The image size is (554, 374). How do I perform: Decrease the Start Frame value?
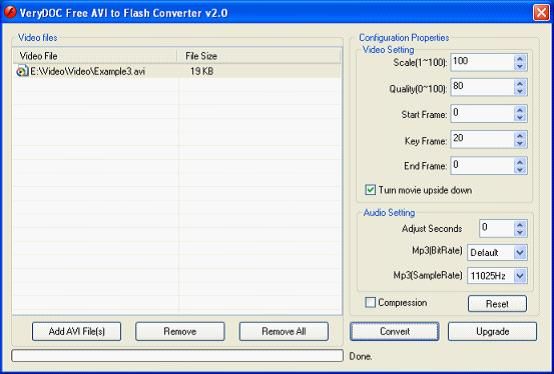click(x=520, y=118)
